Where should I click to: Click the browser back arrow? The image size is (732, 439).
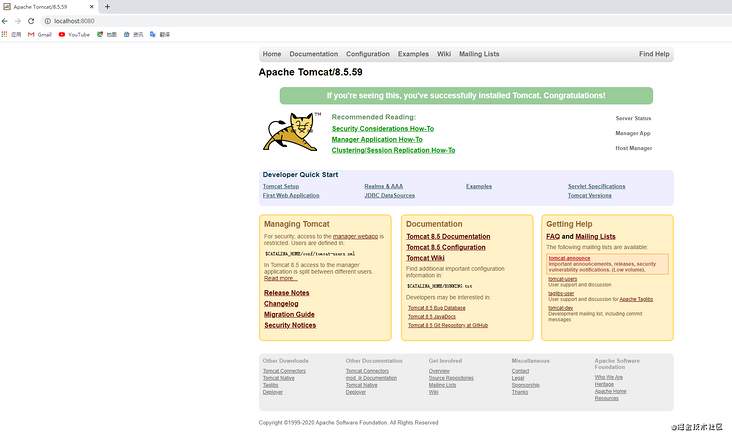(6, 20)
